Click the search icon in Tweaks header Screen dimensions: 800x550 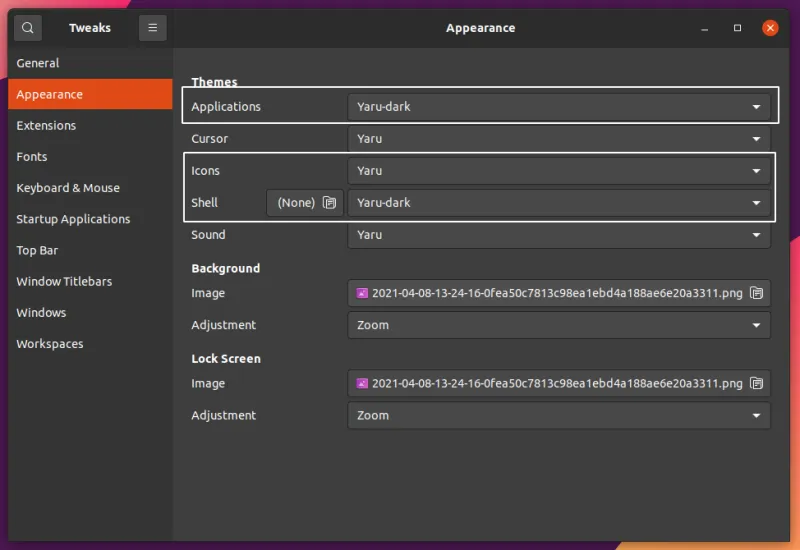click(x=28, y=28)
